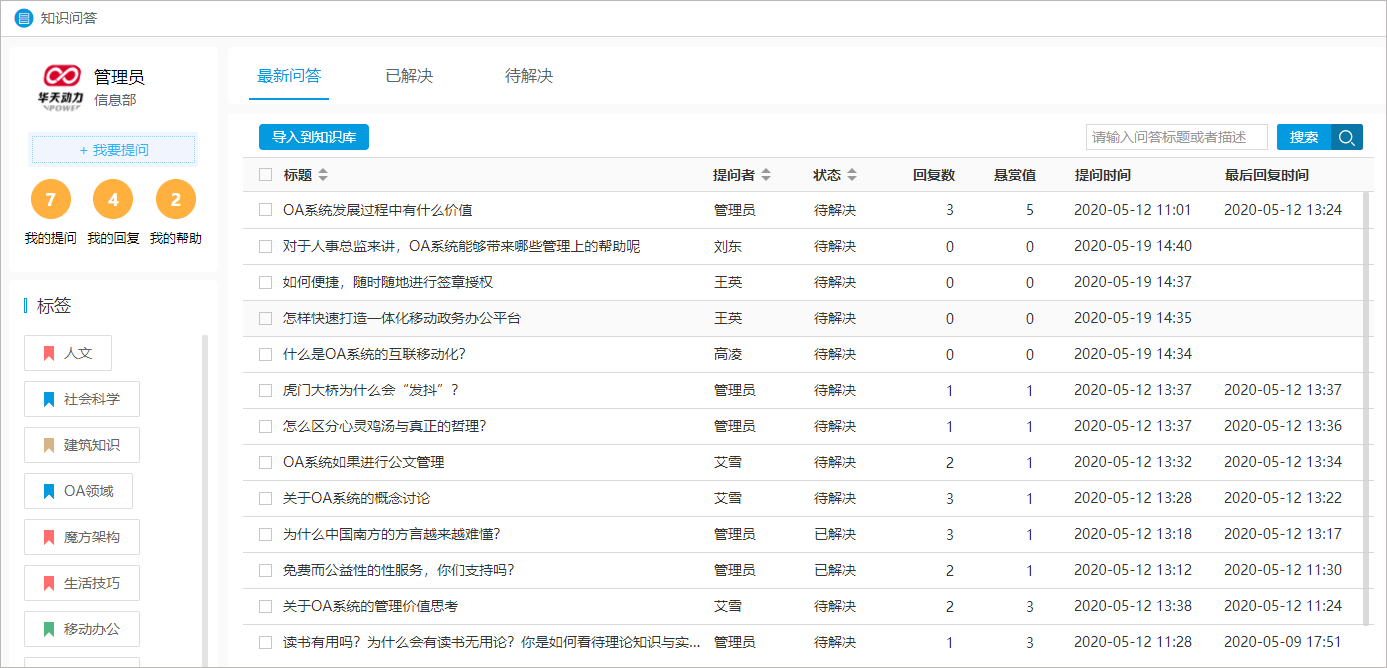Switch to the 已解决 tab
Screen dimensions: 1387x668
tap(410, 74)
